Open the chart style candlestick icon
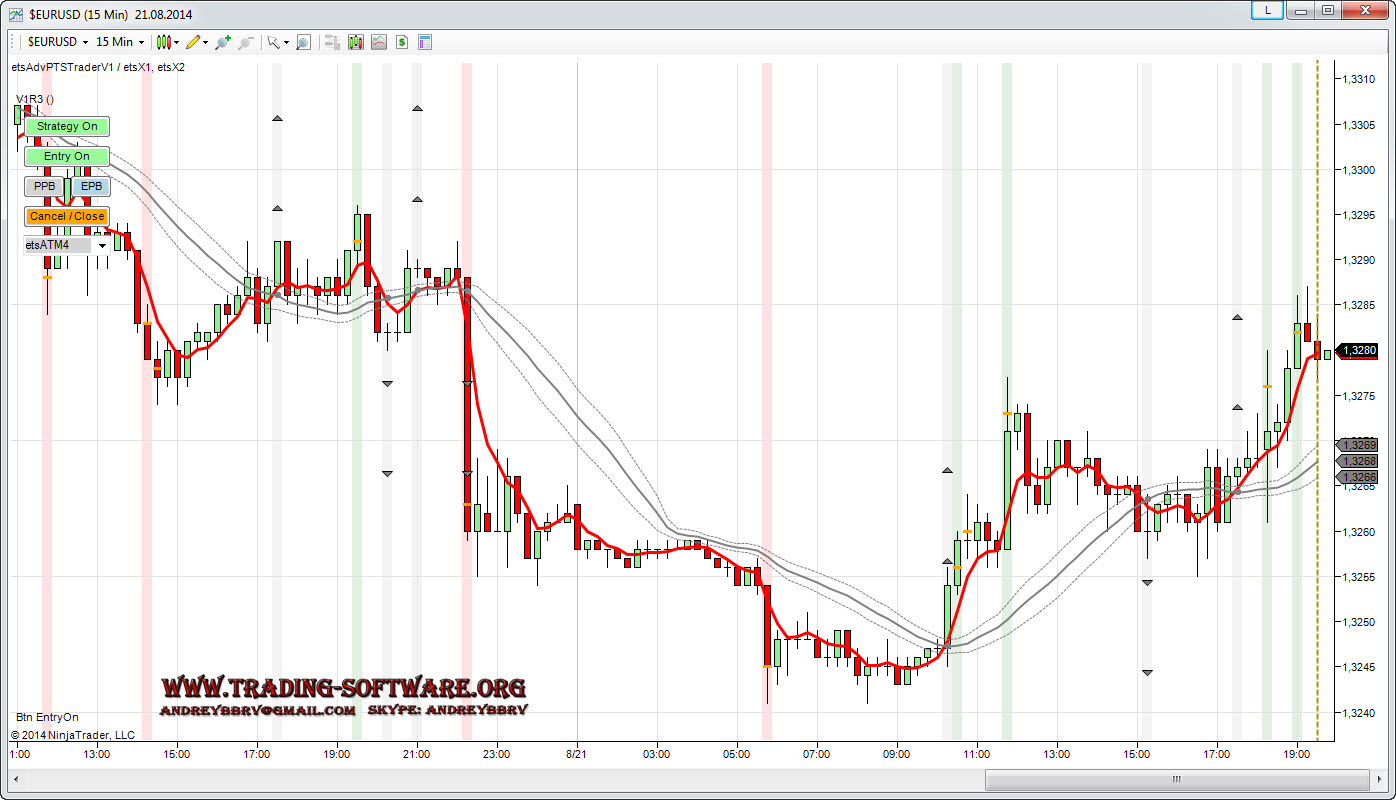Screen dimensions: 1396x800 coord(165,42)
